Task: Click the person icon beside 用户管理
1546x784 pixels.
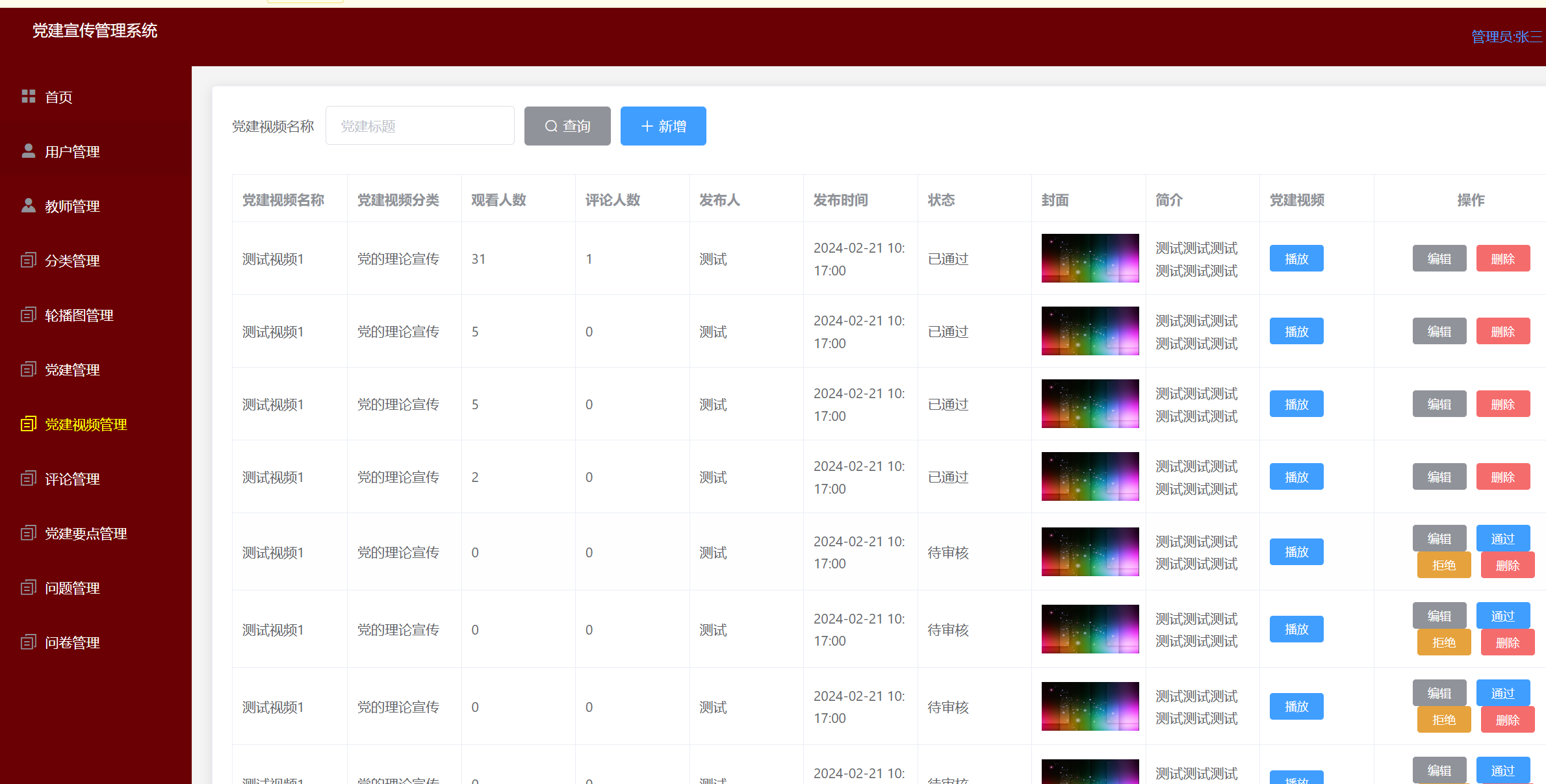Action: point(28,151)
